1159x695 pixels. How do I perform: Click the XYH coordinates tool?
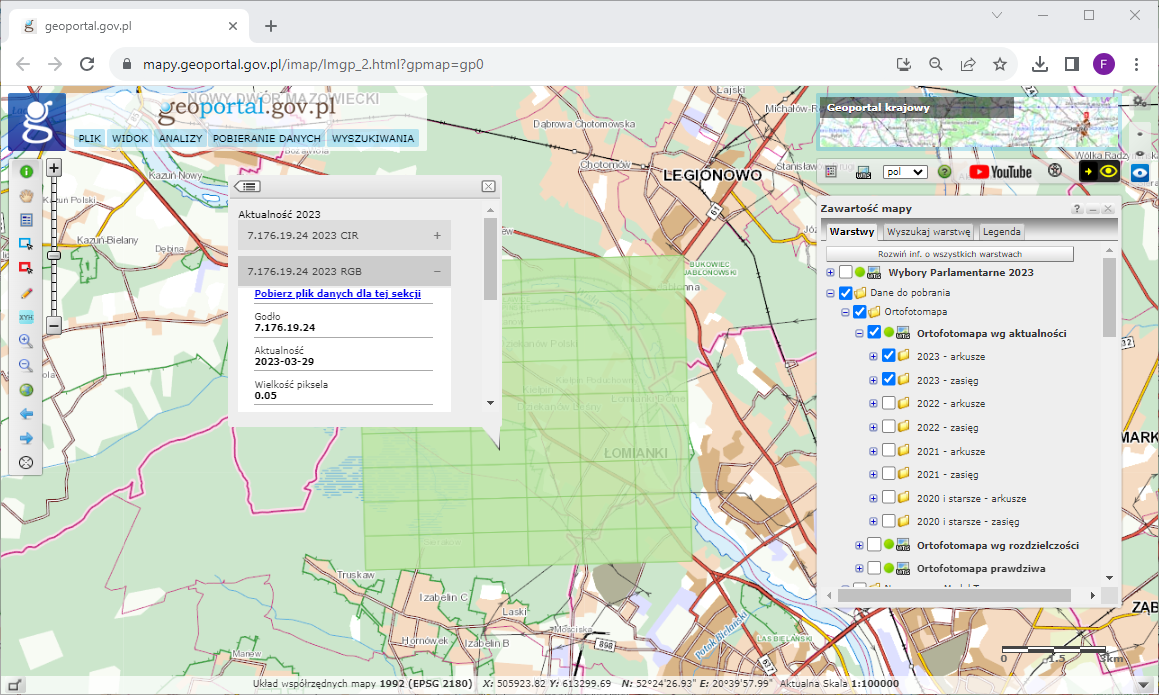click(x=26, y=317)
